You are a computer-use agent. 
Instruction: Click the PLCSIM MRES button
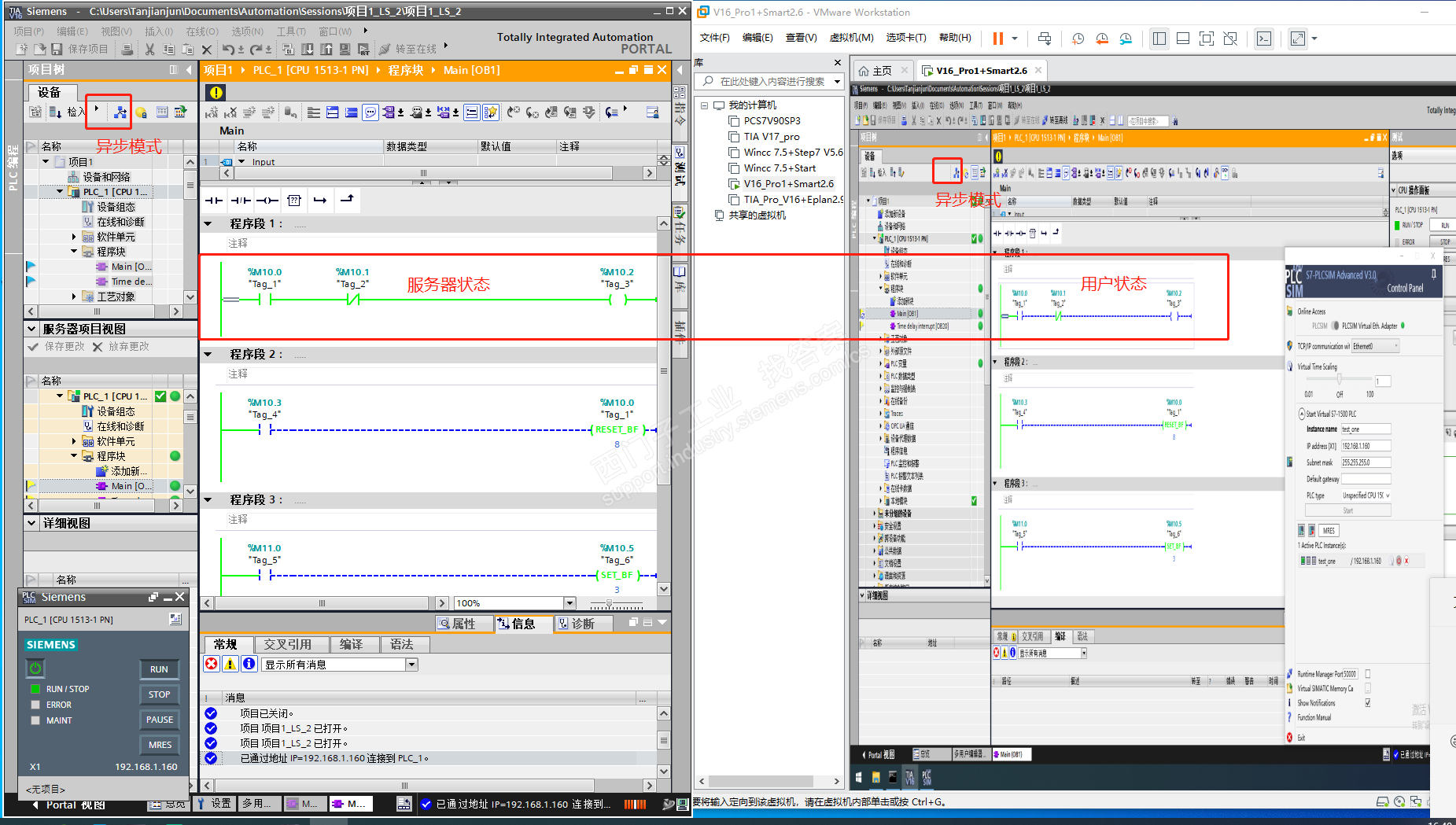pos(159,745)
